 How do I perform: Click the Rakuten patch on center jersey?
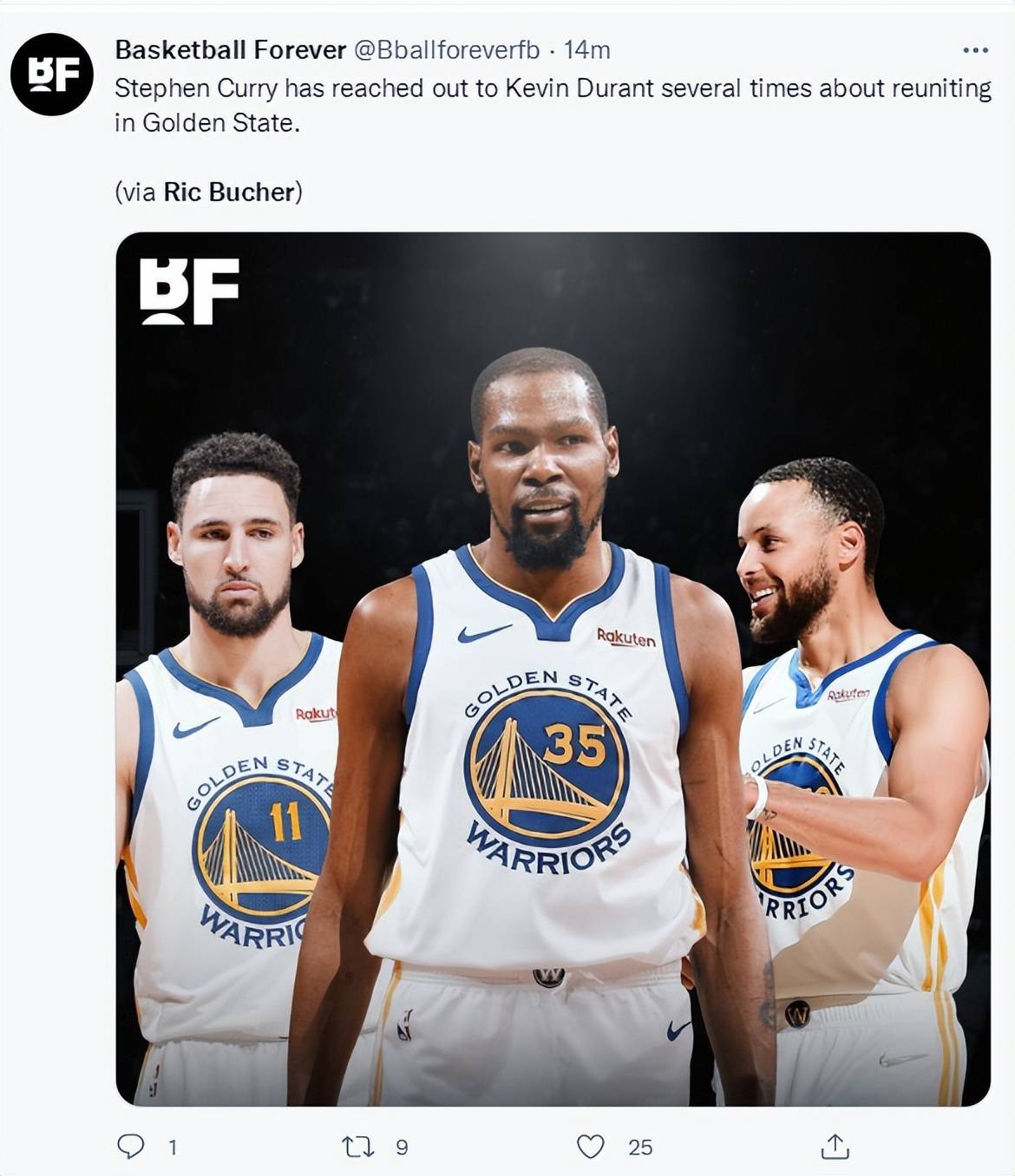[626, 637]
